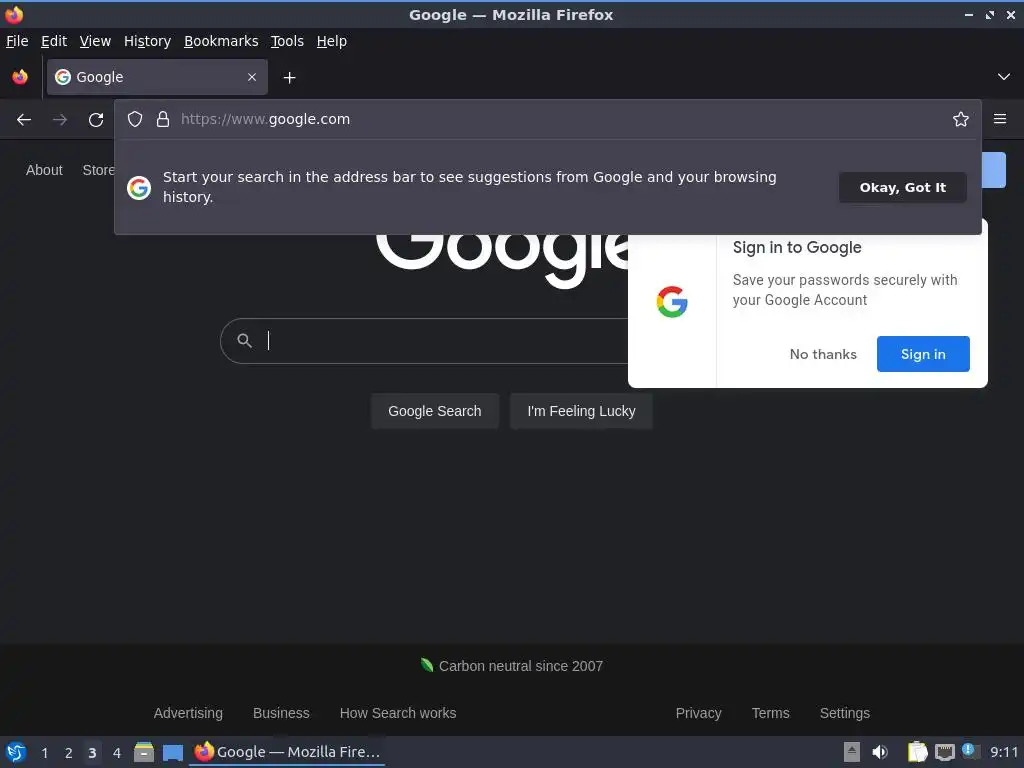Open the History menu
1024x768 pixels.
pyautogui.click(x=148, y=41)
